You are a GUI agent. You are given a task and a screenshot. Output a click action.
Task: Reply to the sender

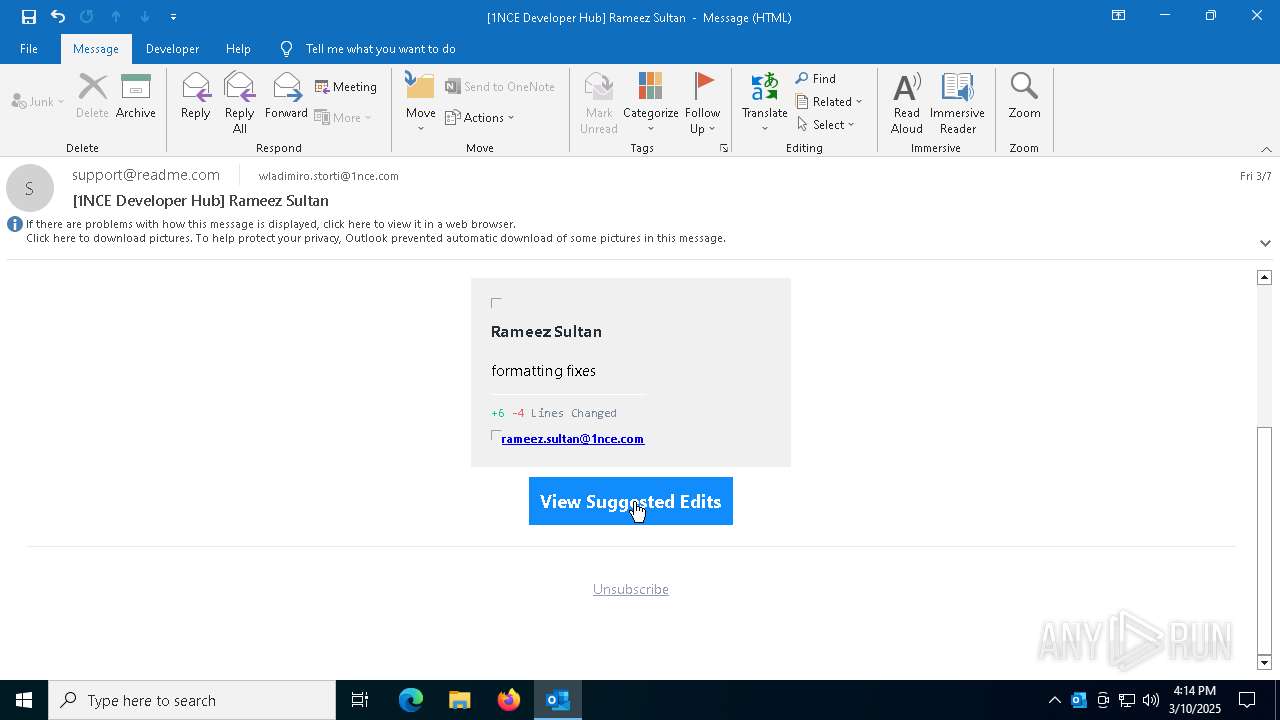tap(195, 97)
